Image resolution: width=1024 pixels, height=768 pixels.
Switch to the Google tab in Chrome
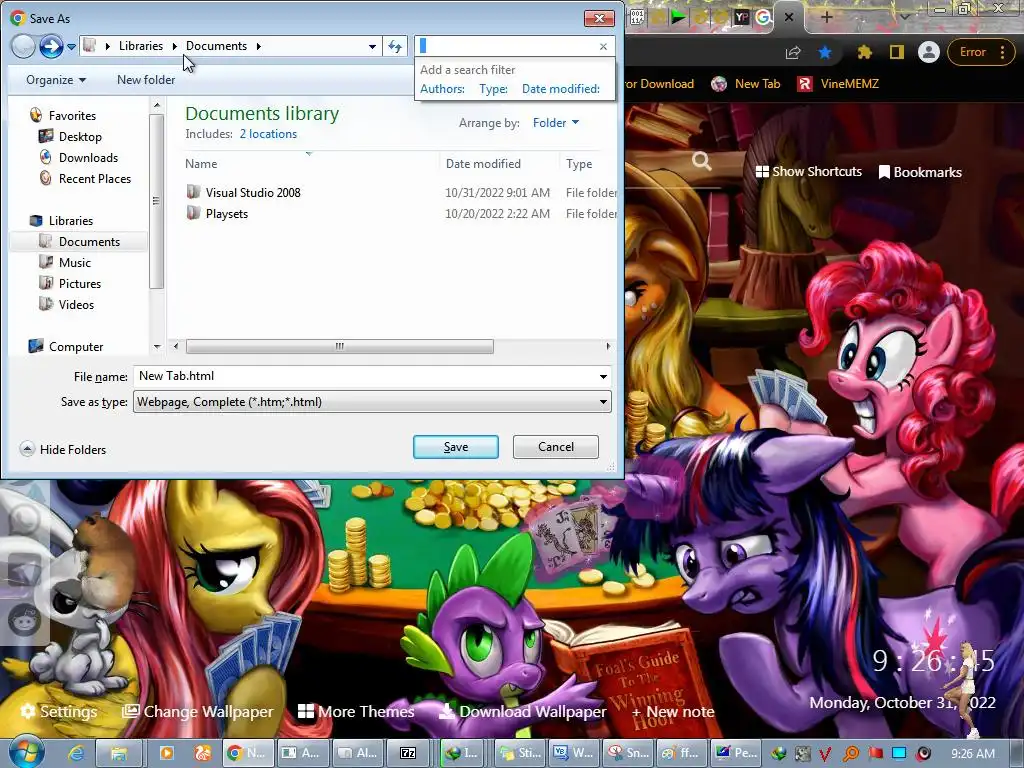pyautogui.click(x=763, y=18)
